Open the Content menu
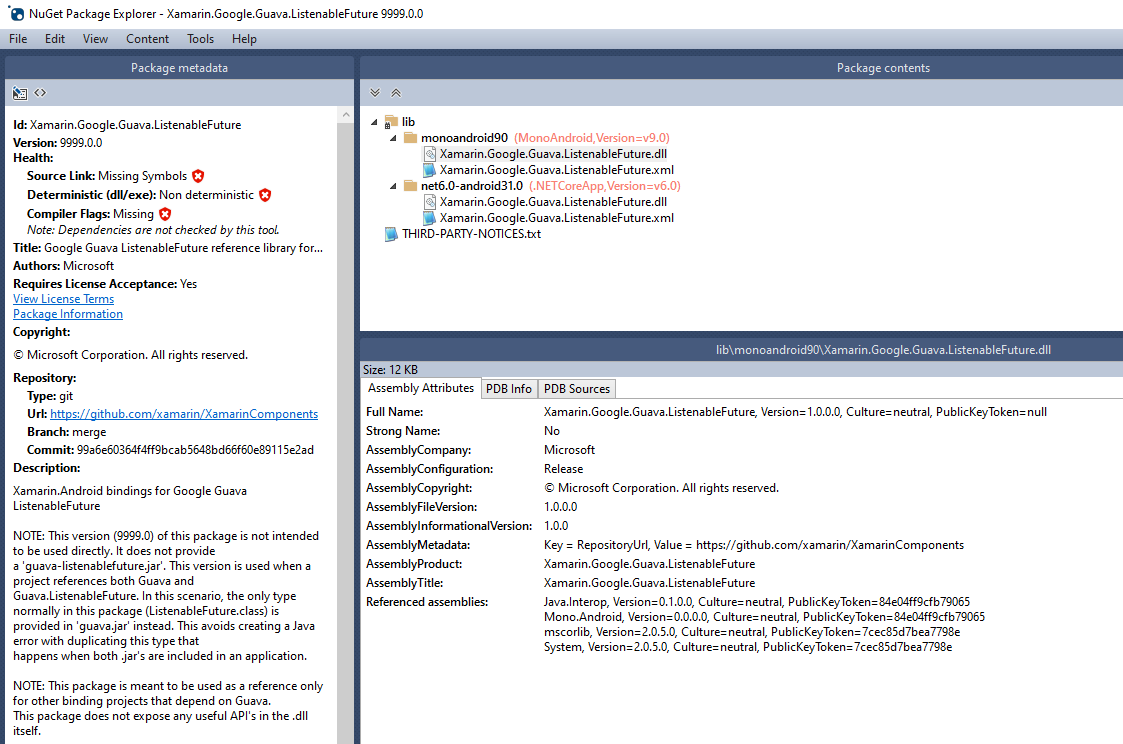This screenshot has width=1123, height=744. coord(148,39)
